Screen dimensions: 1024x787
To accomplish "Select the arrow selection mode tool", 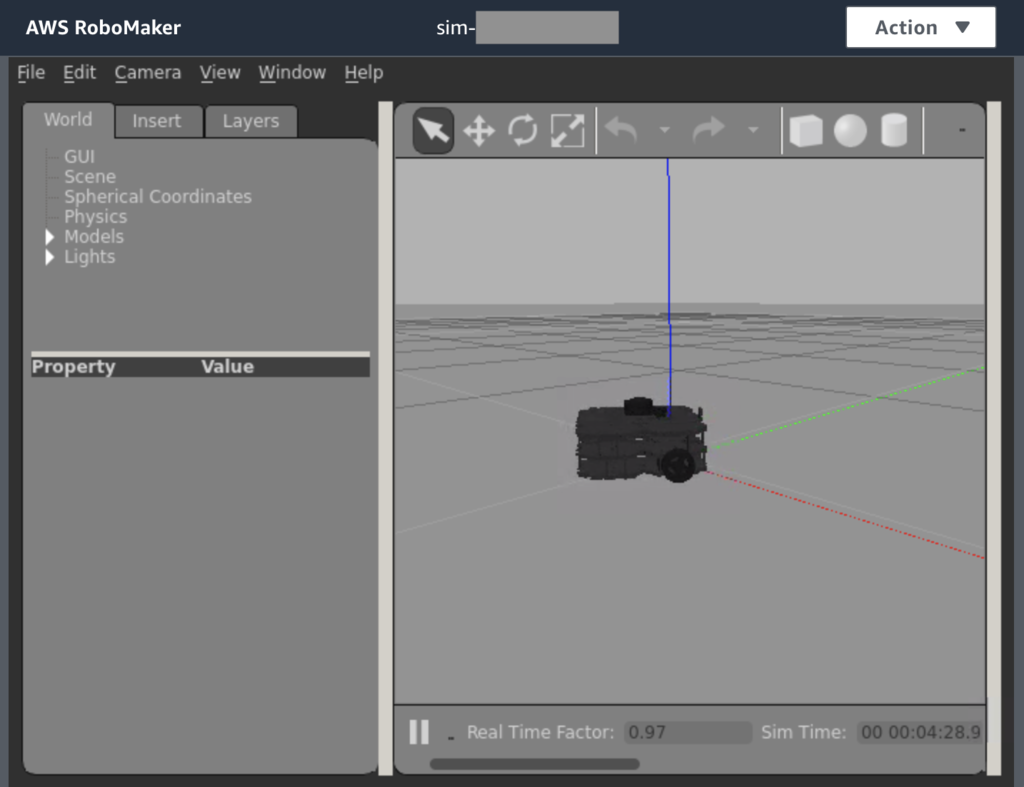I will [434, 131].
